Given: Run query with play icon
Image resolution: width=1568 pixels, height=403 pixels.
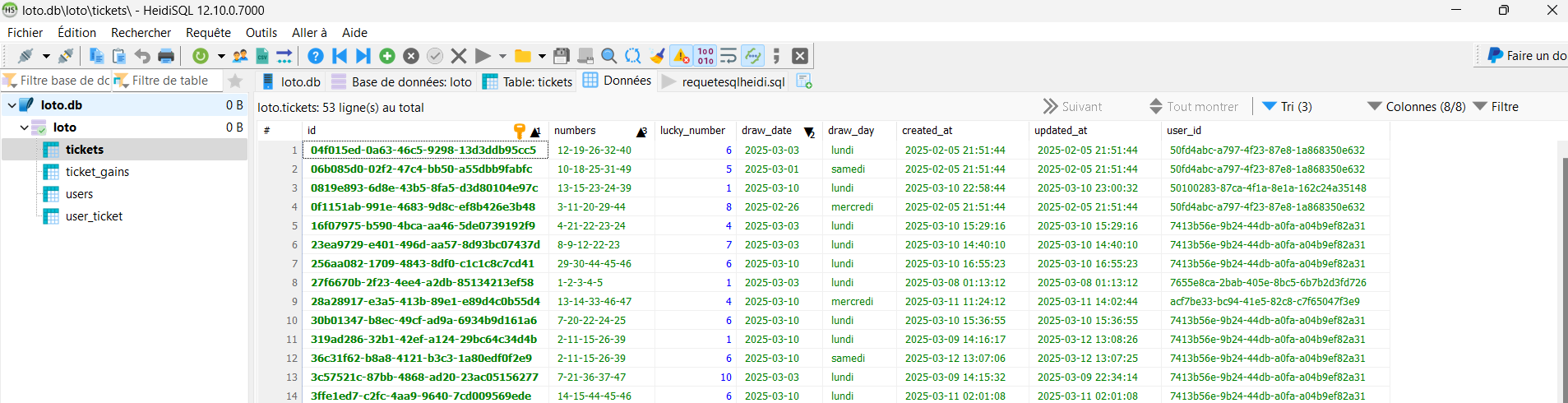Looking at the screenshot, I should click(483, 56).
